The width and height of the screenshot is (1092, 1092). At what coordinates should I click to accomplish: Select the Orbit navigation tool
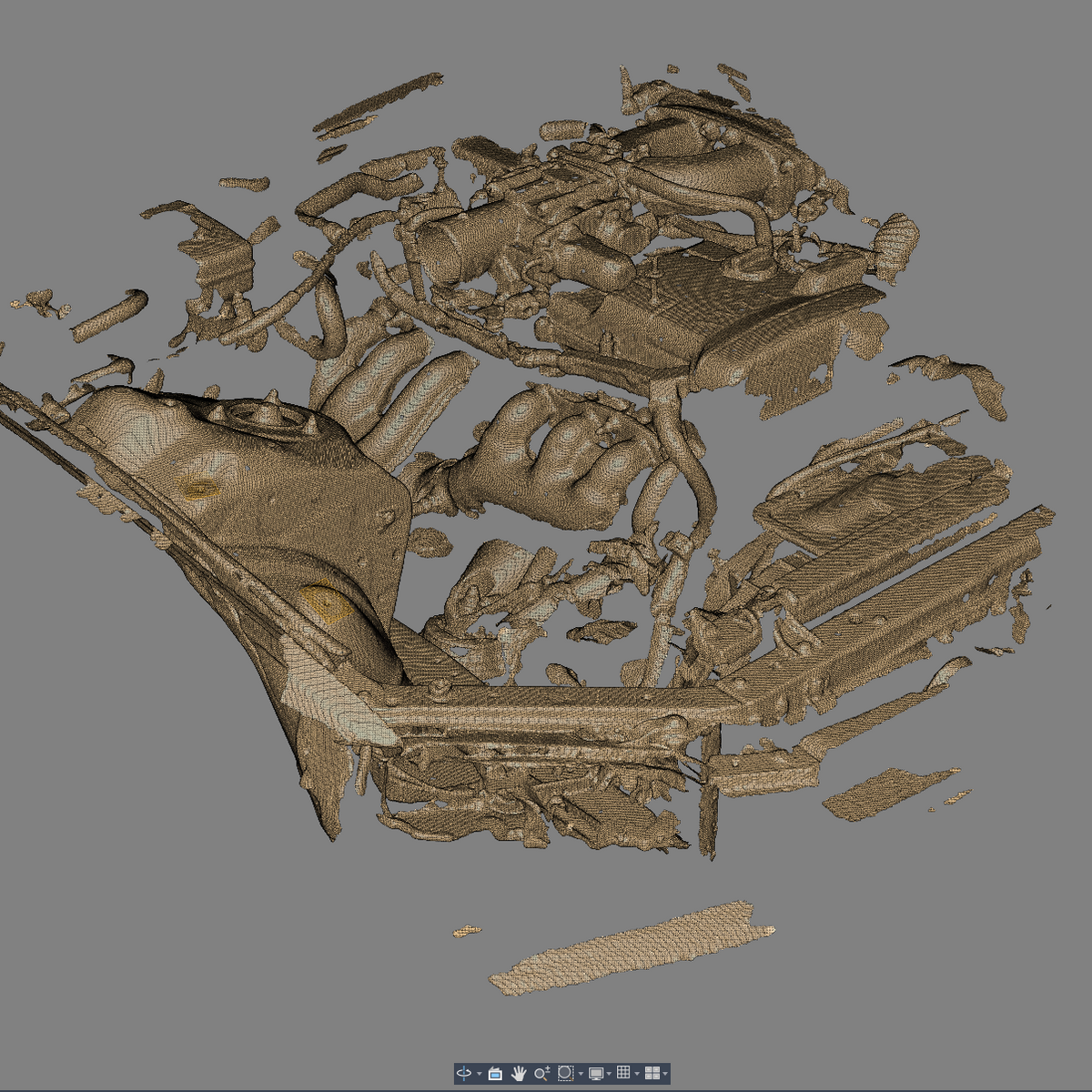click(x=464, y=1074)
